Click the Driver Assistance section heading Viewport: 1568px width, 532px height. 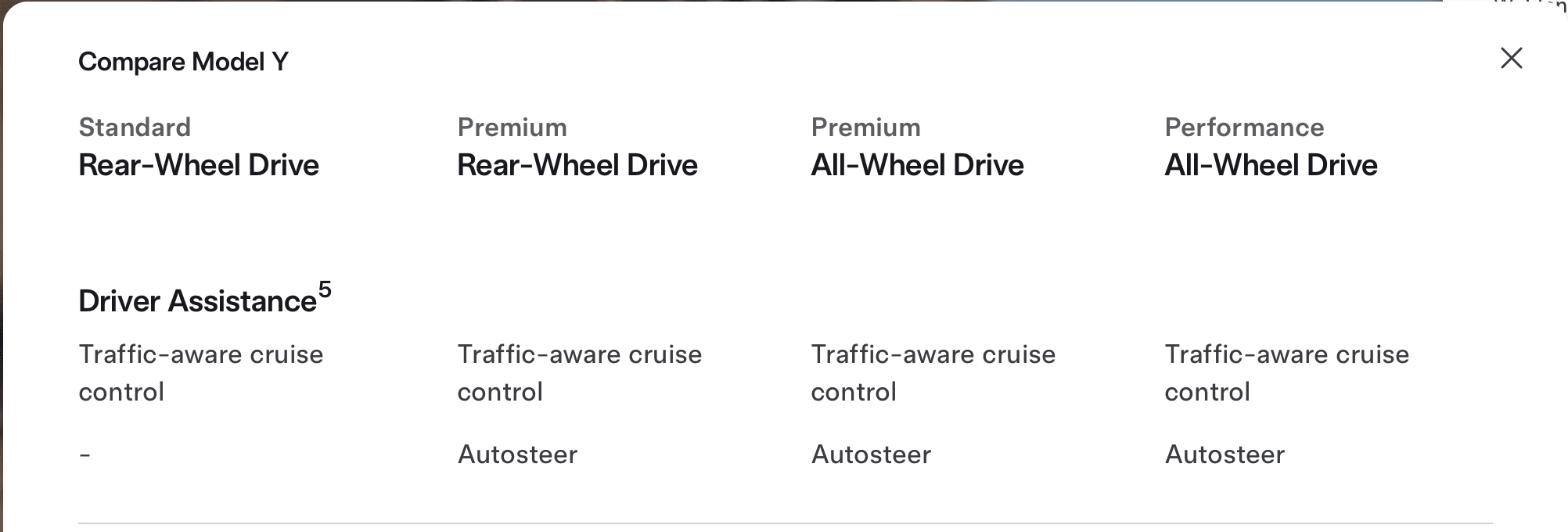click(197, 301)
